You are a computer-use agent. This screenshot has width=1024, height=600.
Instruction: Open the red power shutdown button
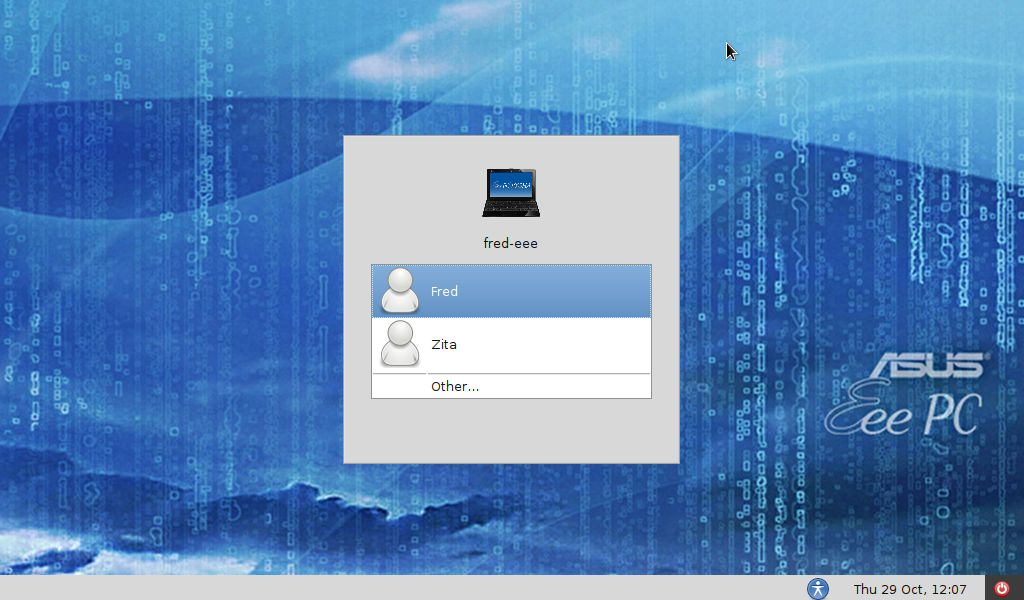tap(1001, 588)
